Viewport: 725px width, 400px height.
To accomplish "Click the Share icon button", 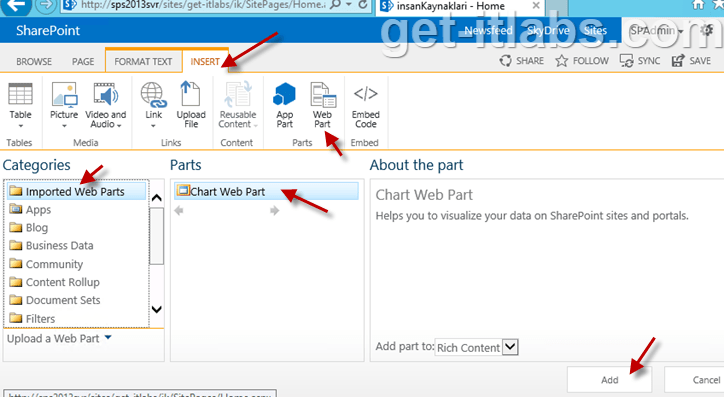I will (505, 61).
